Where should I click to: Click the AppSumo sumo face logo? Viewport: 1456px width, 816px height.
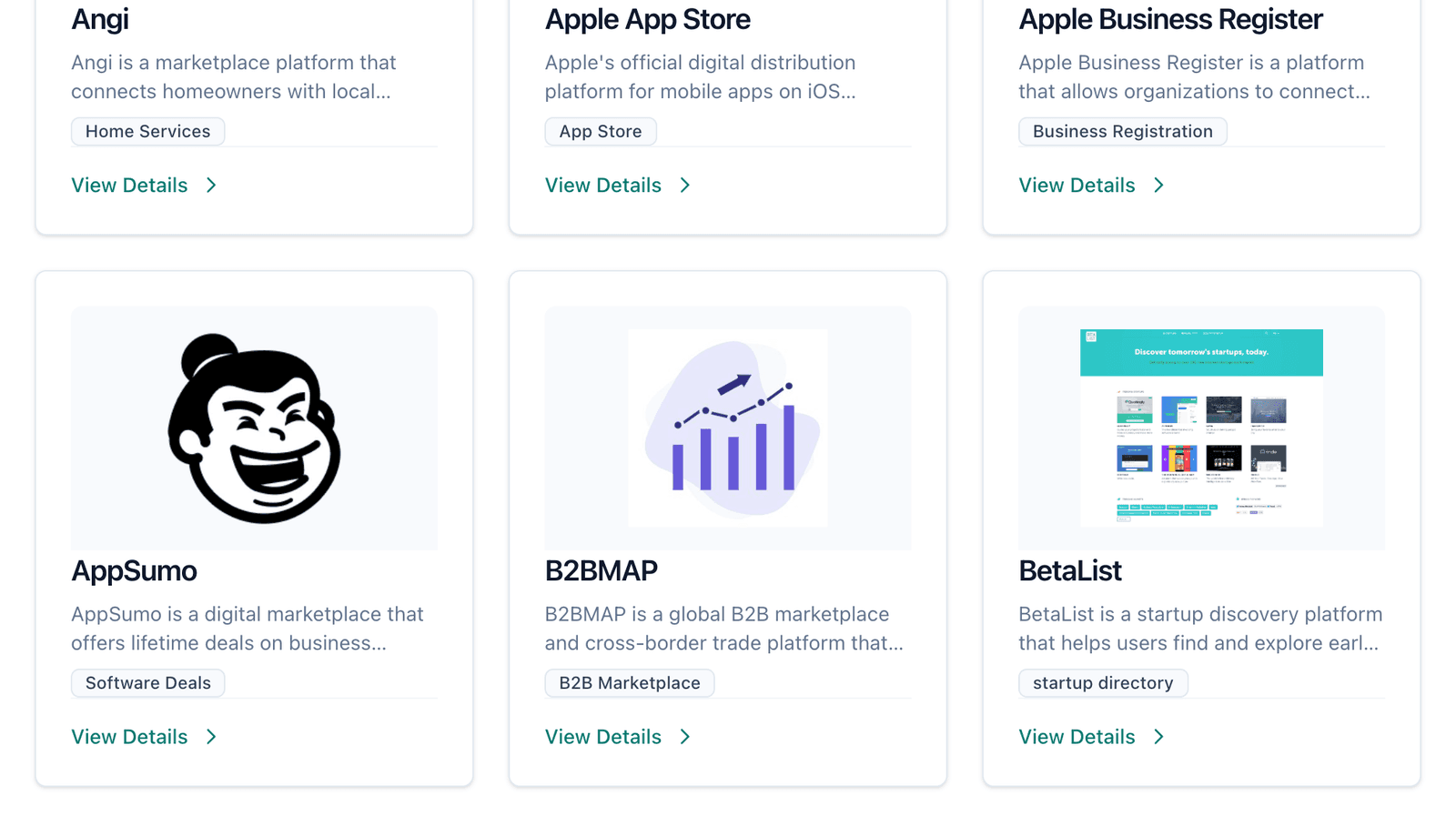pyautogui.click(x=254, y=428)
